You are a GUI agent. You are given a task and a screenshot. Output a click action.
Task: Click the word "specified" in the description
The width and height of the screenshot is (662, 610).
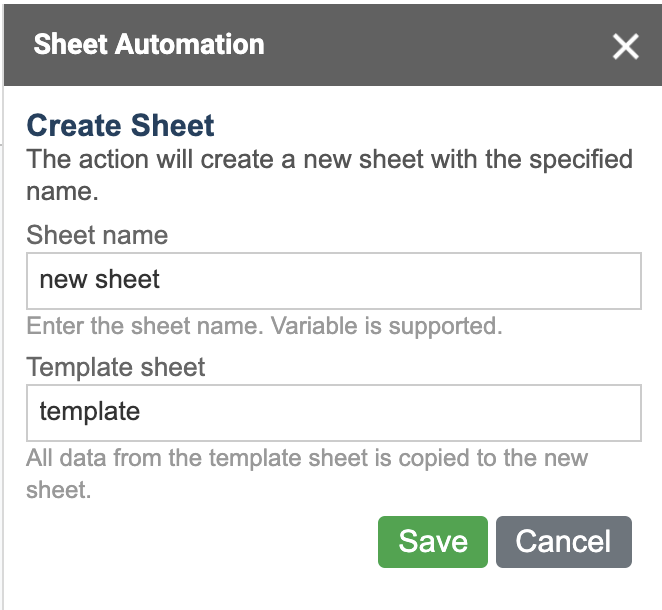tap(581, 160)
